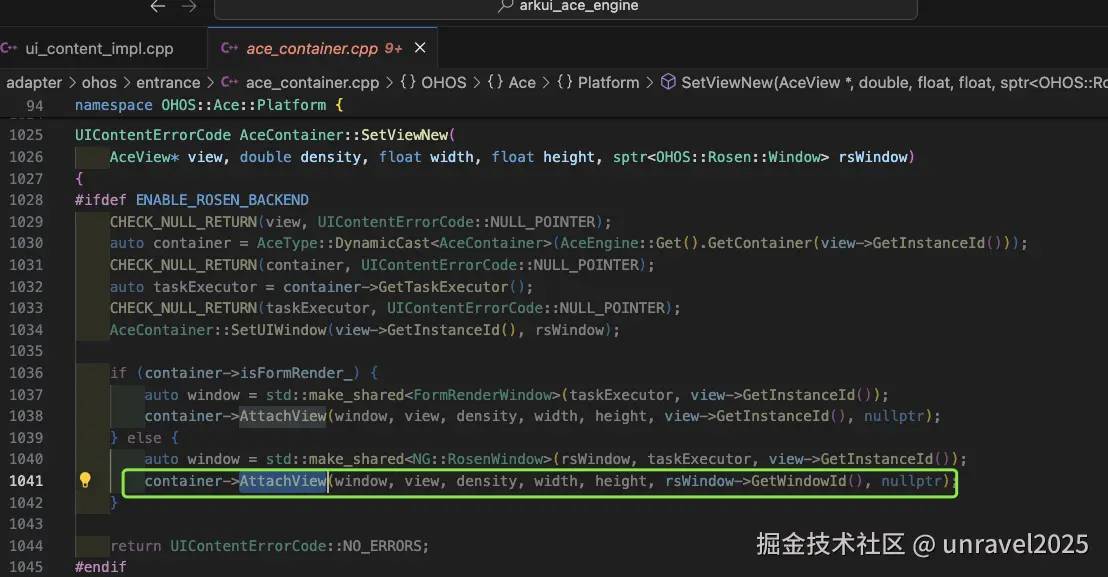Viewport: 1108px width, 577px height.
Task: Click CHECK_NULL_RETURN on line 1029
Action: (183, 222)
